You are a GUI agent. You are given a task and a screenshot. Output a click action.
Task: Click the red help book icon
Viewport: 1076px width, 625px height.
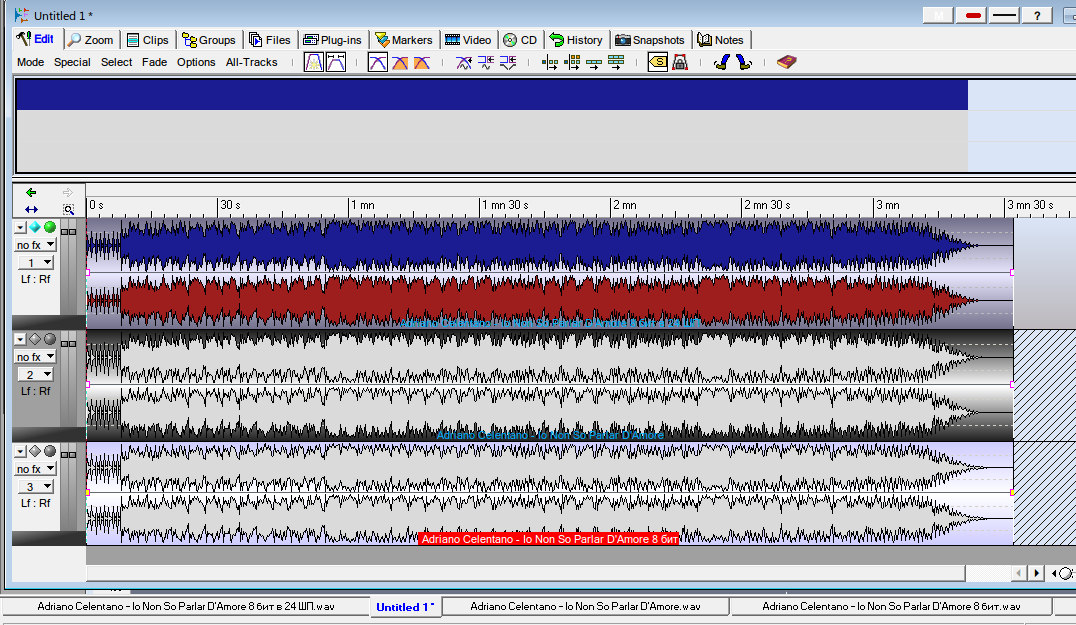pyautogui.click(x=787, y=62)
